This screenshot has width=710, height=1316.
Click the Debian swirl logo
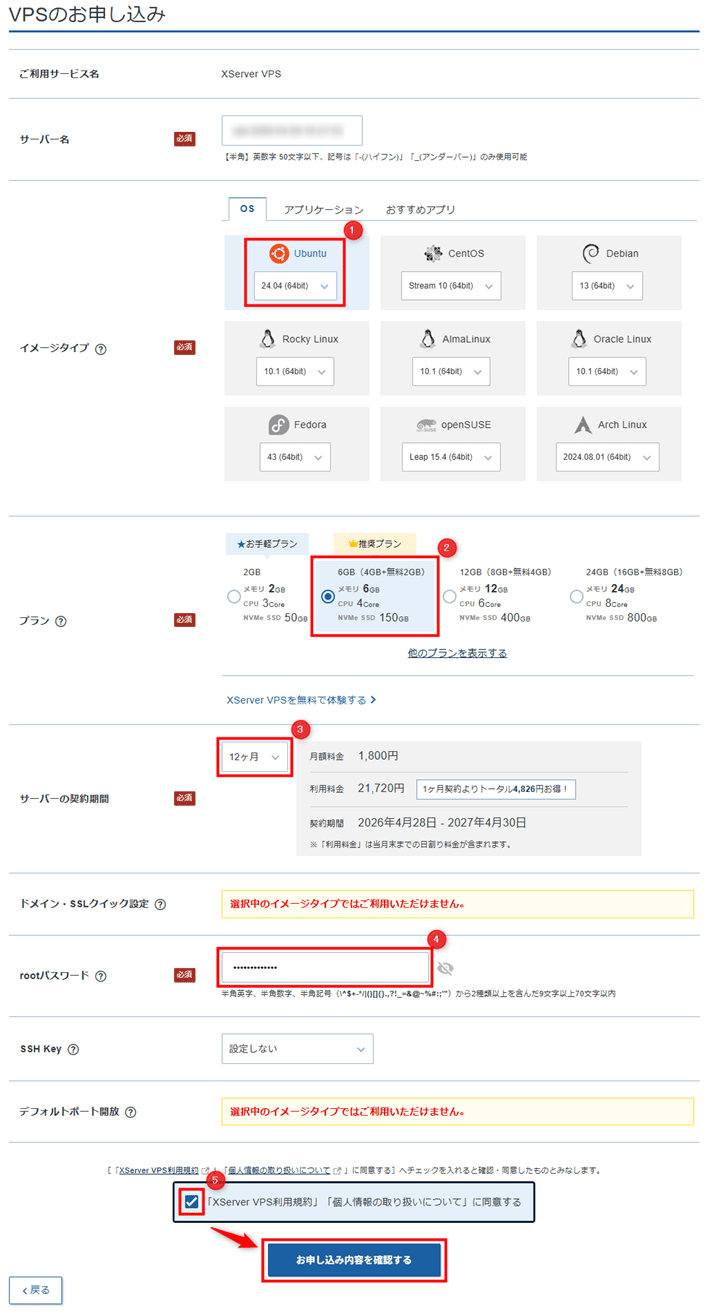(589, 253)
